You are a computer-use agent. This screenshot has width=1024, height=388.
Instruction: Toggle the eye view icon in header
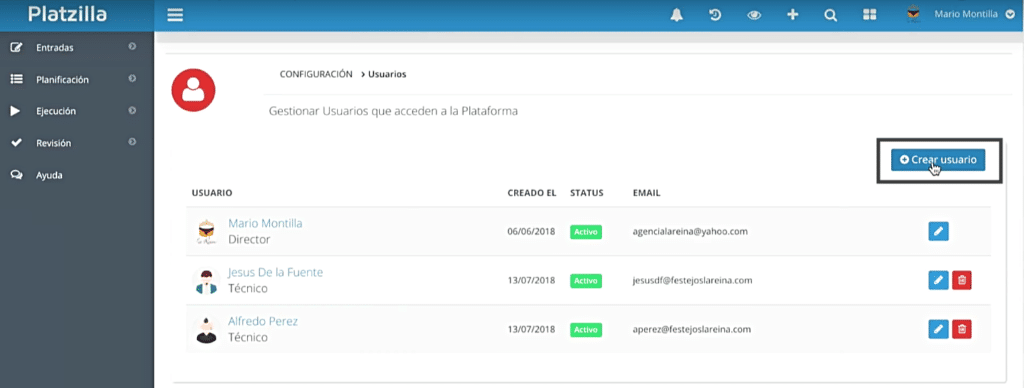[754, 15]
